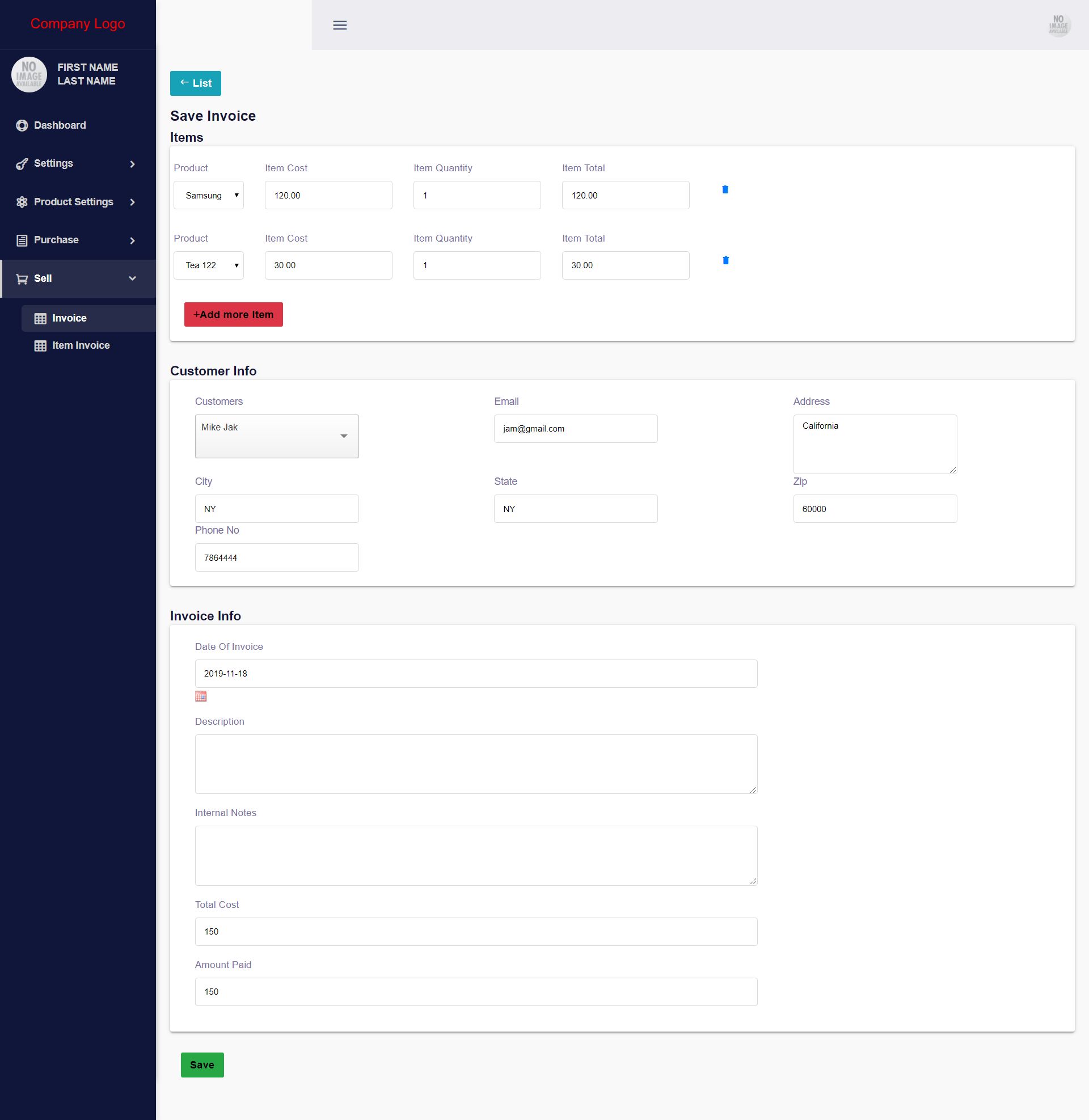Click the Amount Paid field
This screenshot has height=1120, width=1089.
476,992
